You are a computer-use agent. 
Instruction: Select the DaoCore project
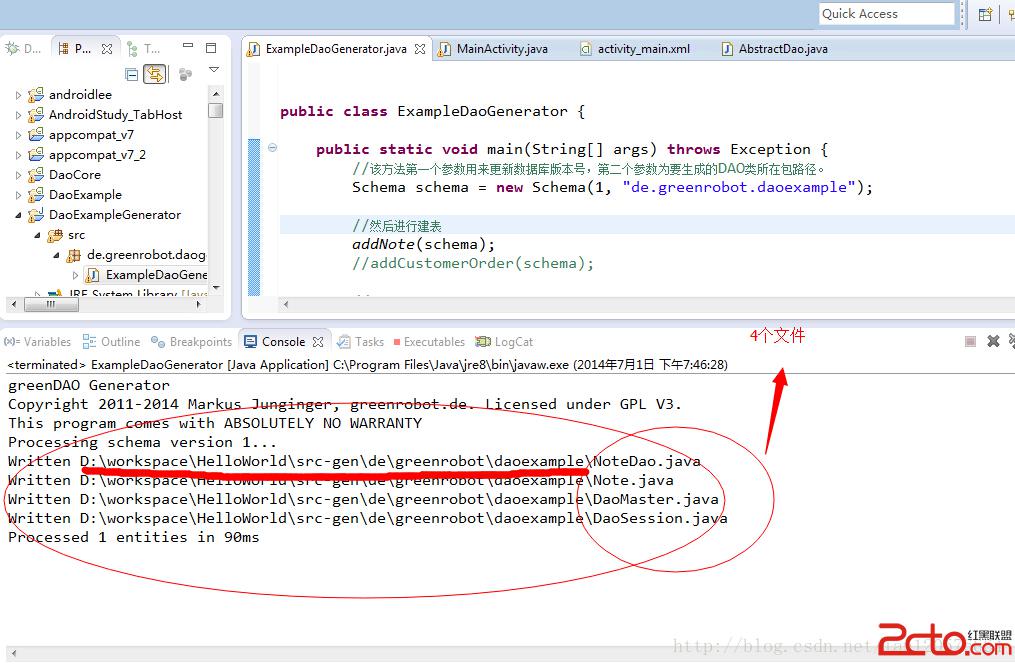point(74,175)
